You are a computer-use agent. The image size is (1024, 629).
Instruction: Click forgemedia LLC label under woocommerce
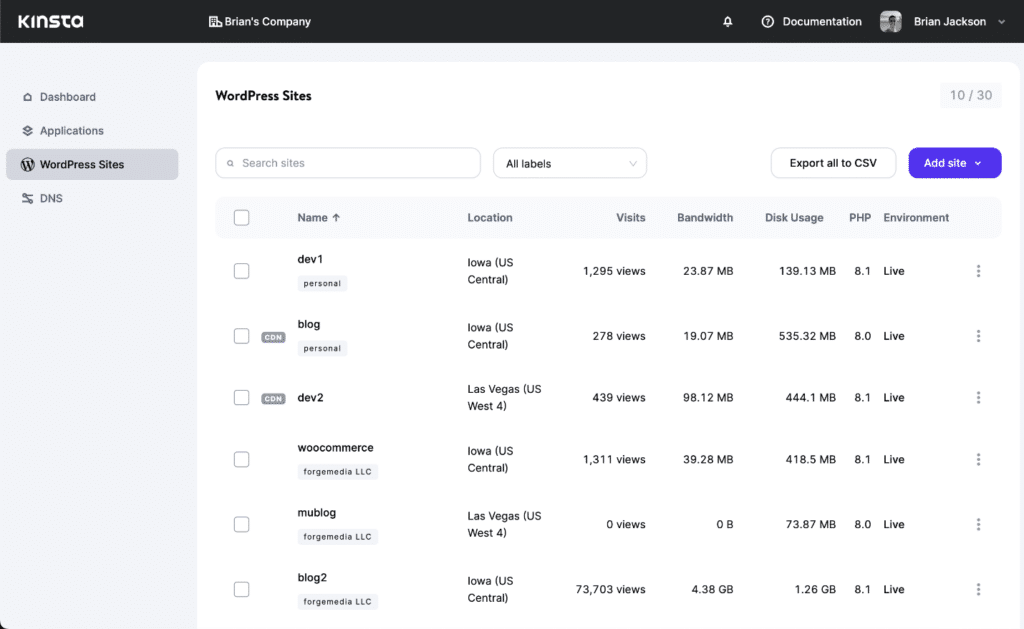(x=337, y=472)
